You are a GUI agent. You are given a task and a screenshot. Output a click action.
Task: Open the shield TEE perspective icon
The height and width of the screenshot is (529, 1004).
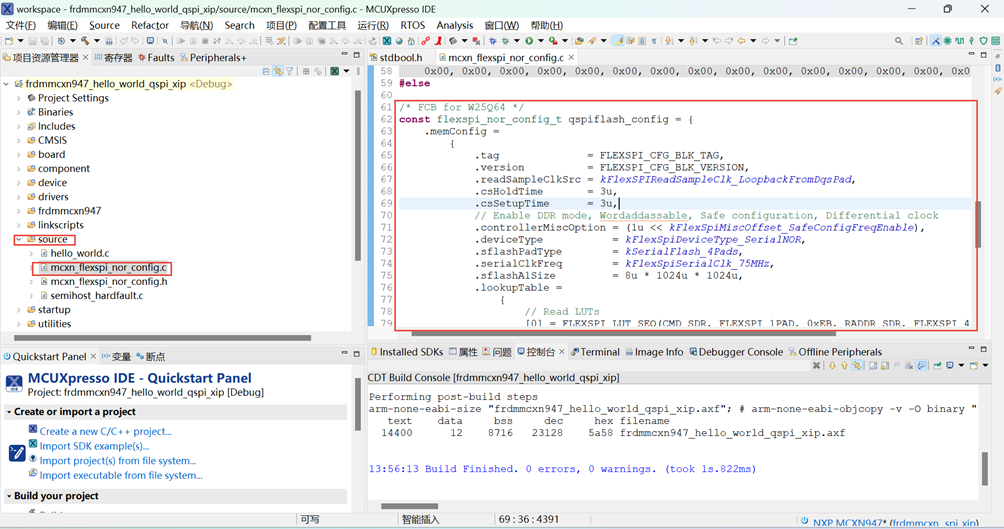pos(984,41)
